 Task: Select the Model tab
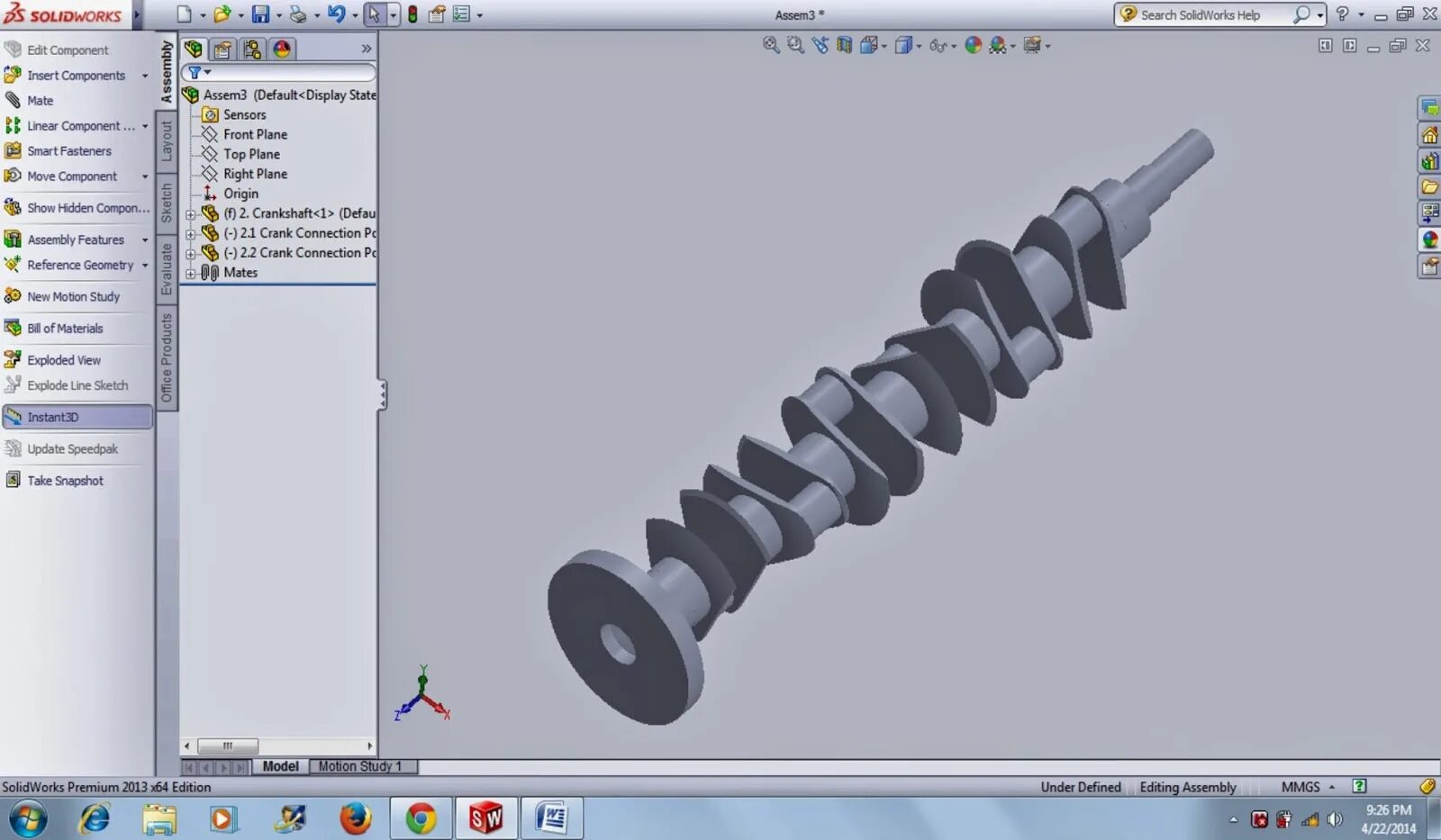click(280, 766)
